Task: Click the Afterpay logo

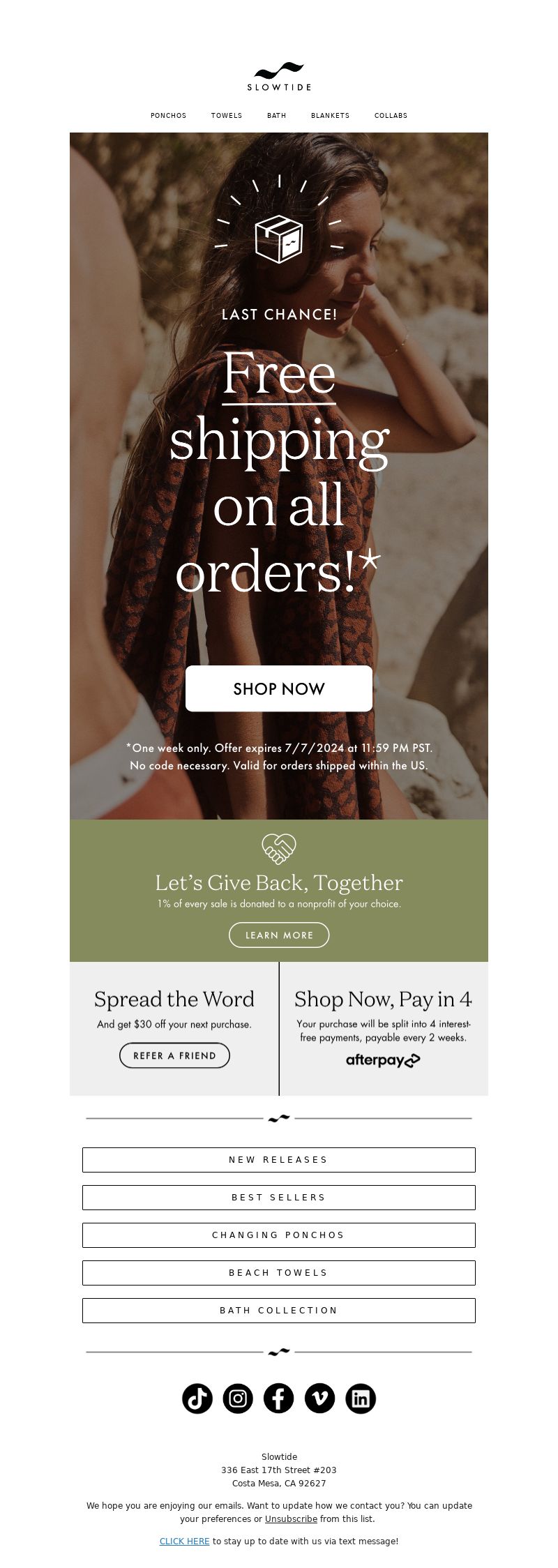Action: [383, 1060]
